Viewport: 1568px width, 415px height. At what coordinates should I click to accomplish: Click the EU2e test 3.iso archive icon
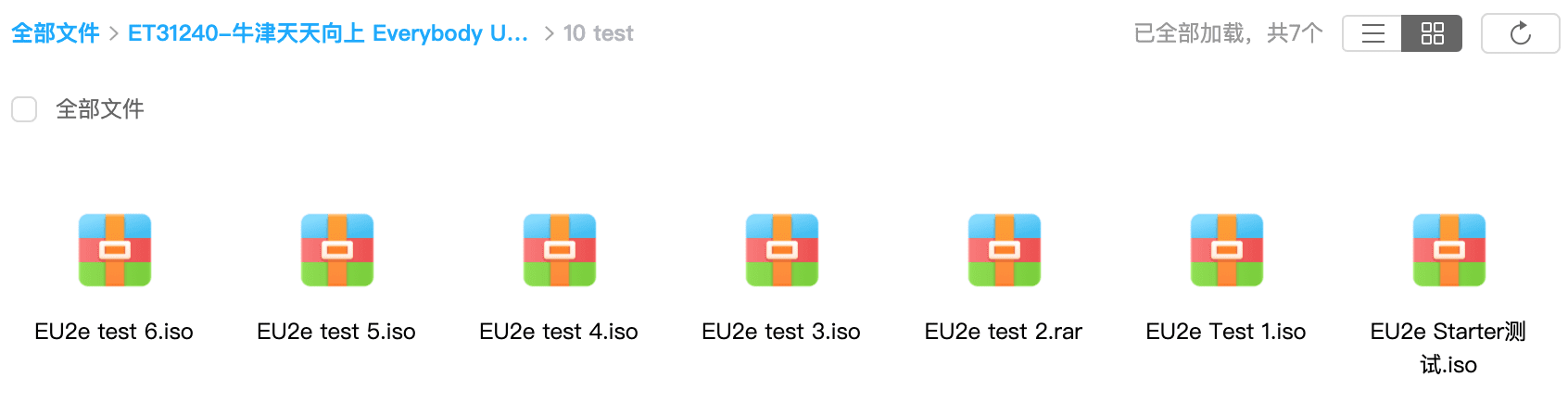(782, 250)
